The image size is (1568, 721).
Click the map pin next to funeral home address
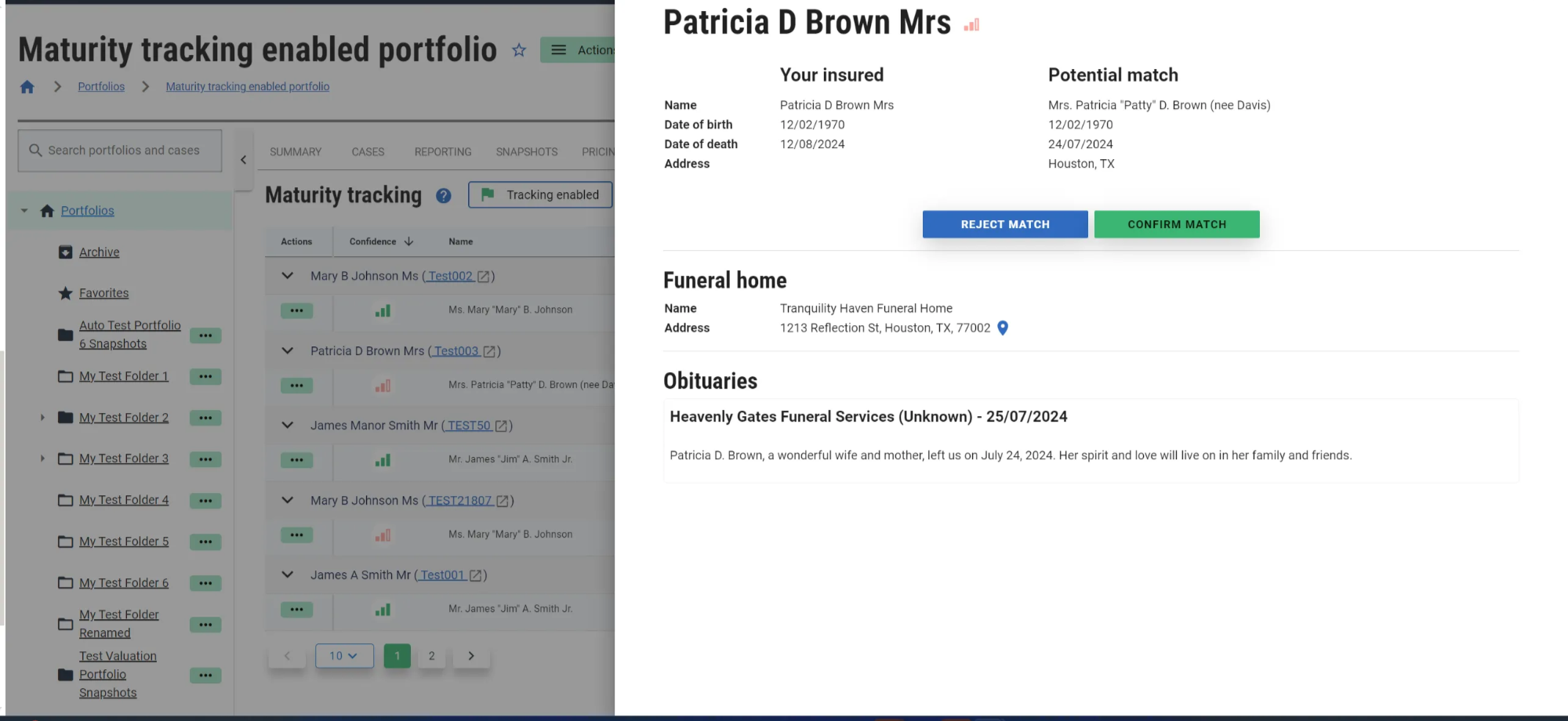tap(1002, 328)
